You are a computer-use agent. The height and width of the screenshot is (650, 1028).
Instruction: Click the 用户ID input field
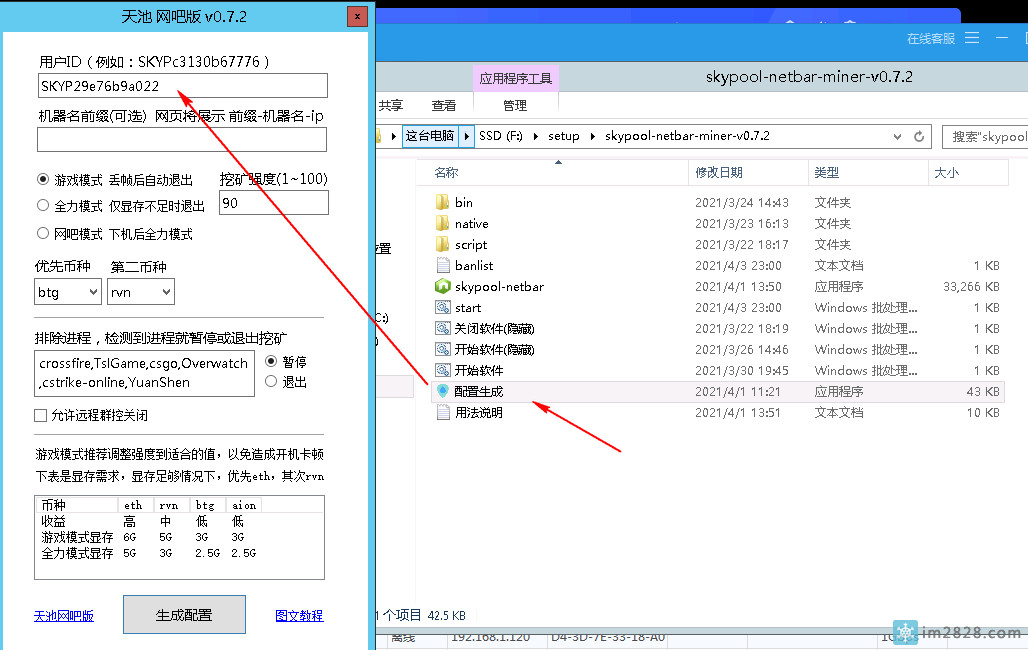tap(183, 85)
